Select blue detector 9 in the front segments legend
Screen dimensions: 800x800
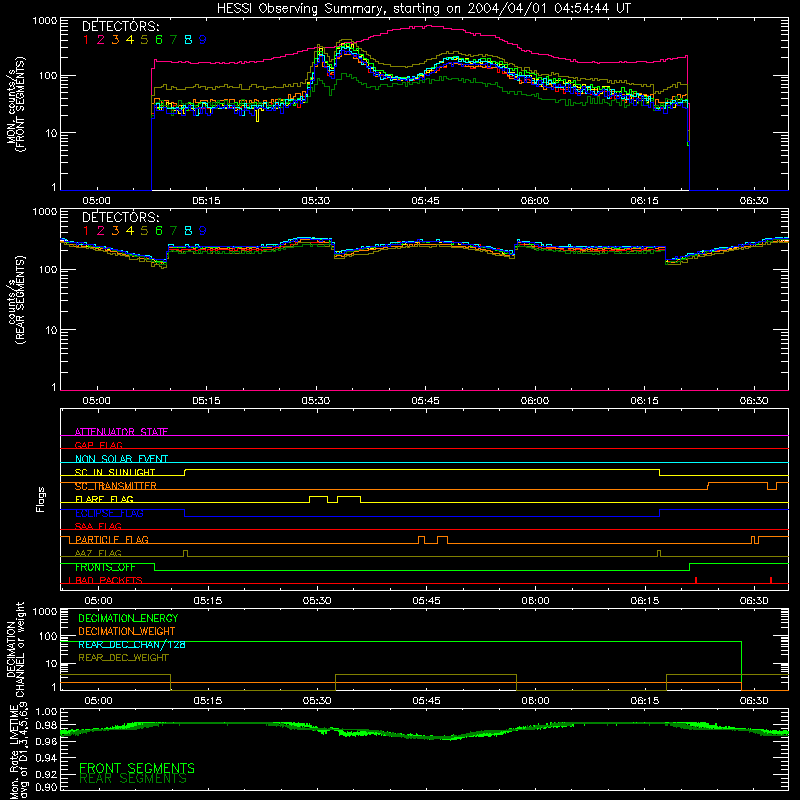[203, 40]
